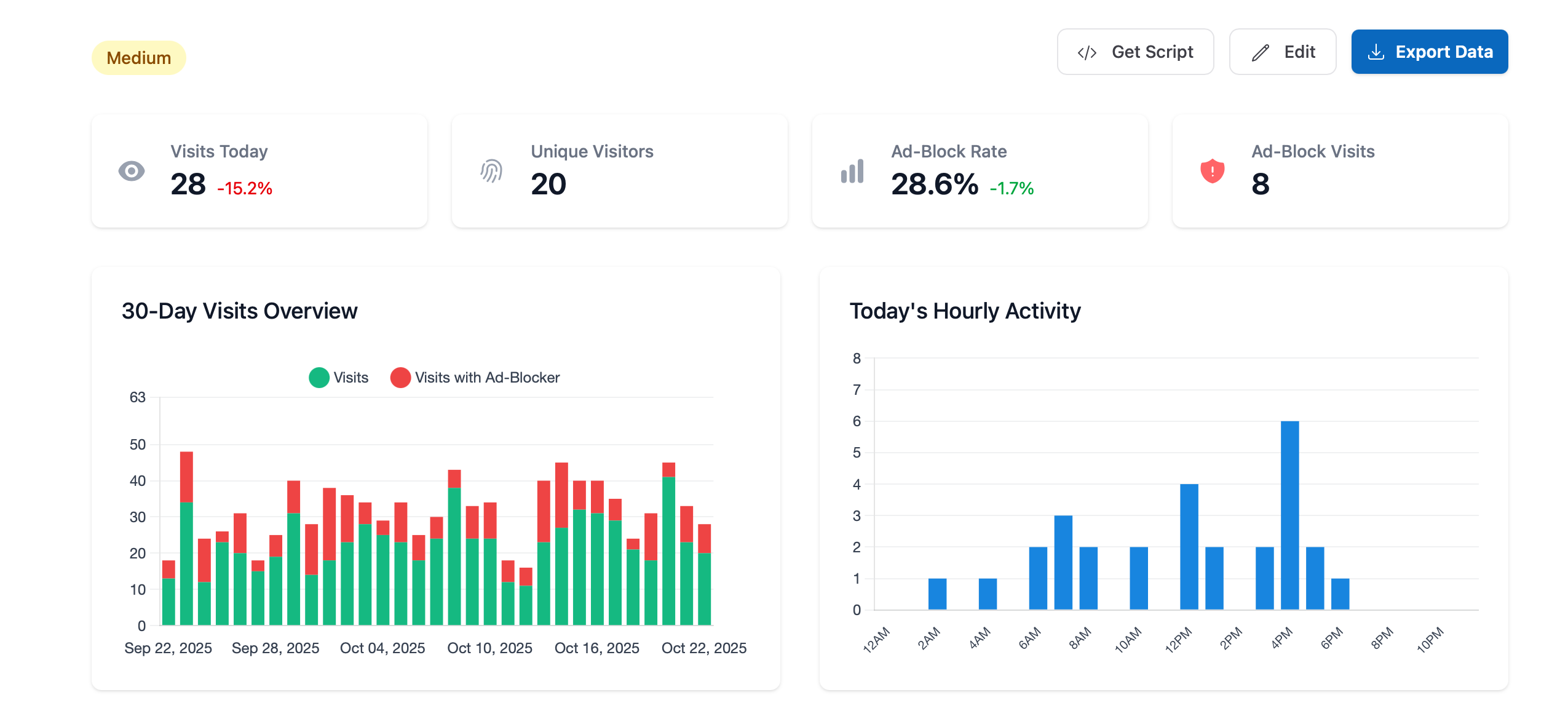Click the Oct 16, 2025 axis label
Screen dimensions: 1568x719
click(x=597, y=648)
